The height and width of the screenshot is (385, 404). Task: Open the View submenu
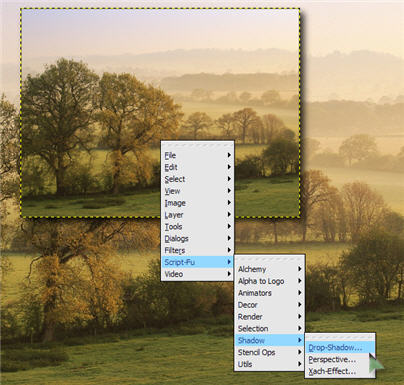click(197, 191)
